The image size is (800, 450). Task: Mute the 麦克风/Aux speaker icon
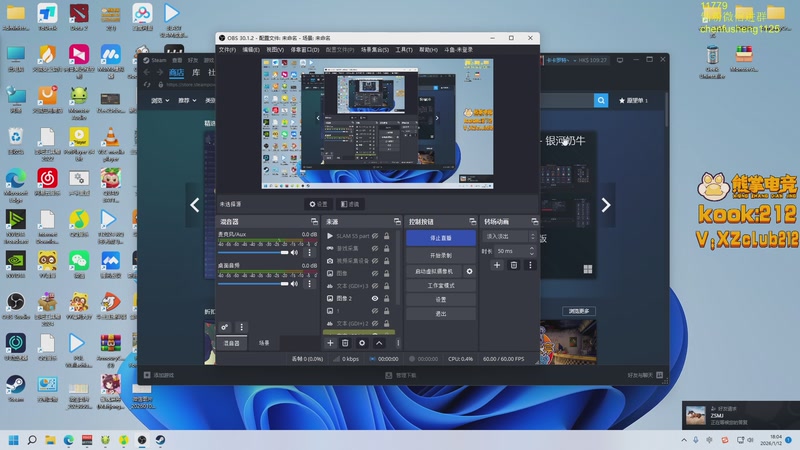294,253
